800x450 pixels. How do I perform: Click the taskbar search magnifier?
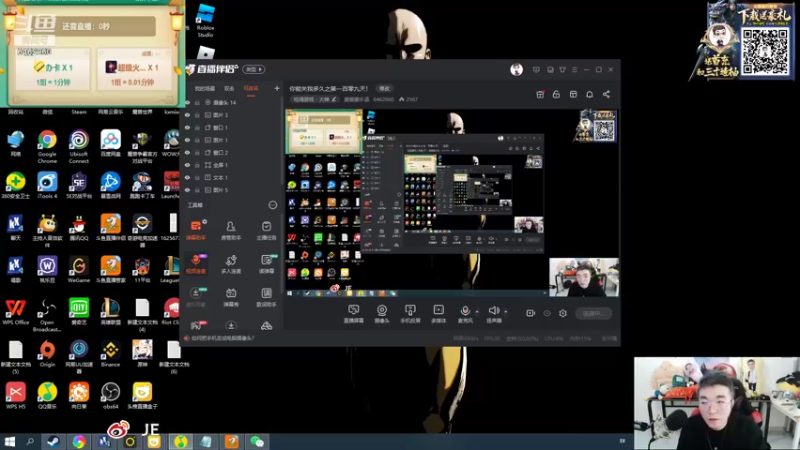[30, 441]
